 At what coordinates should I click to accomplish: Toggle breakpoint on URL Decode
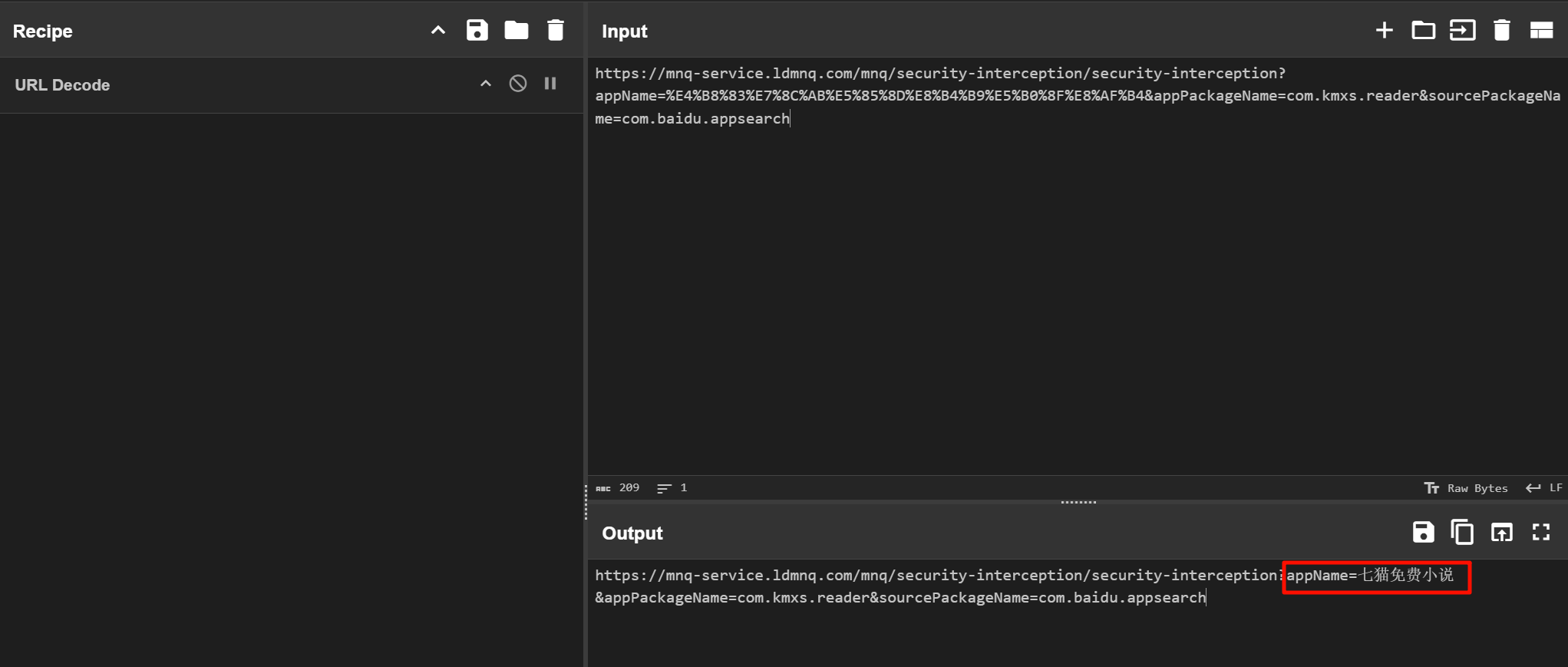550,84
